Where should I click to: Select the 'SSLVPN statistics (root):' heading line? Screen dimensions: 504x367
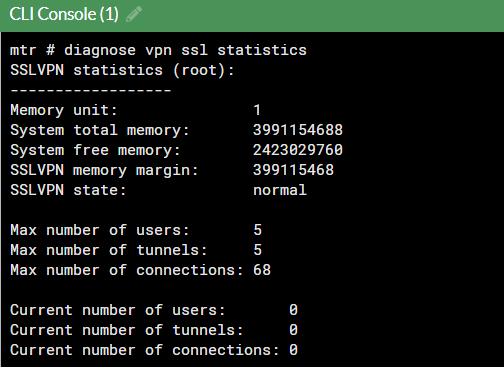(x=122, y=70)
